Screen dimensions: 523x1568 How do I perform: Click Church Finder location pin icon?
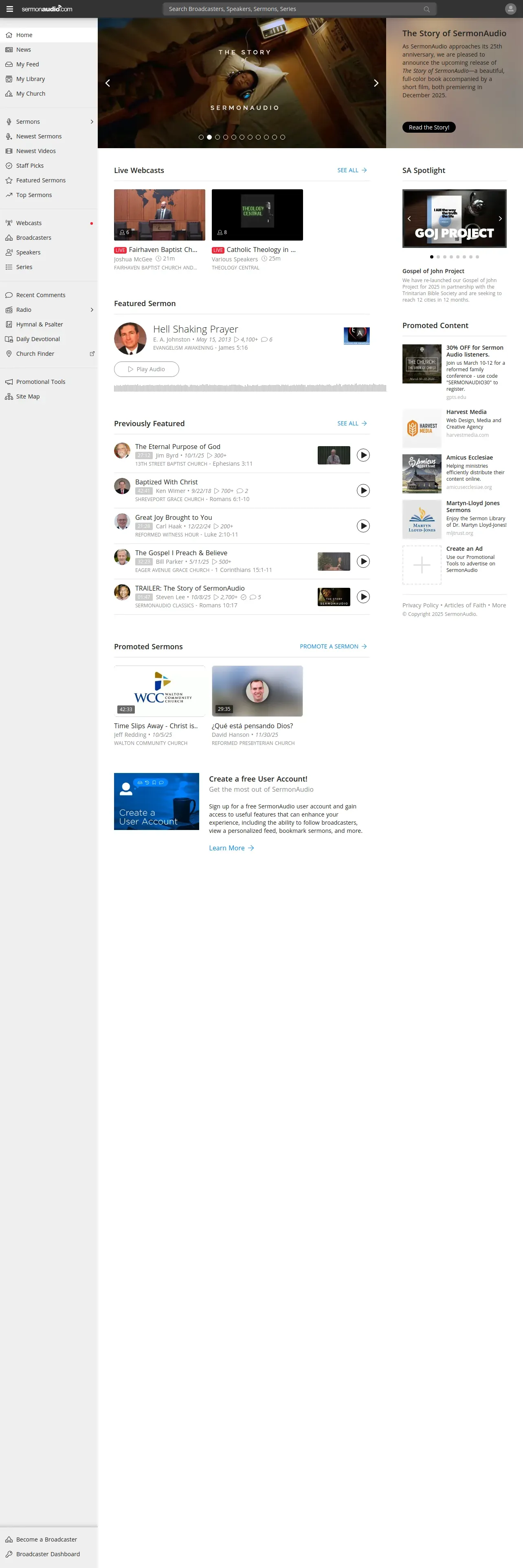9,354
